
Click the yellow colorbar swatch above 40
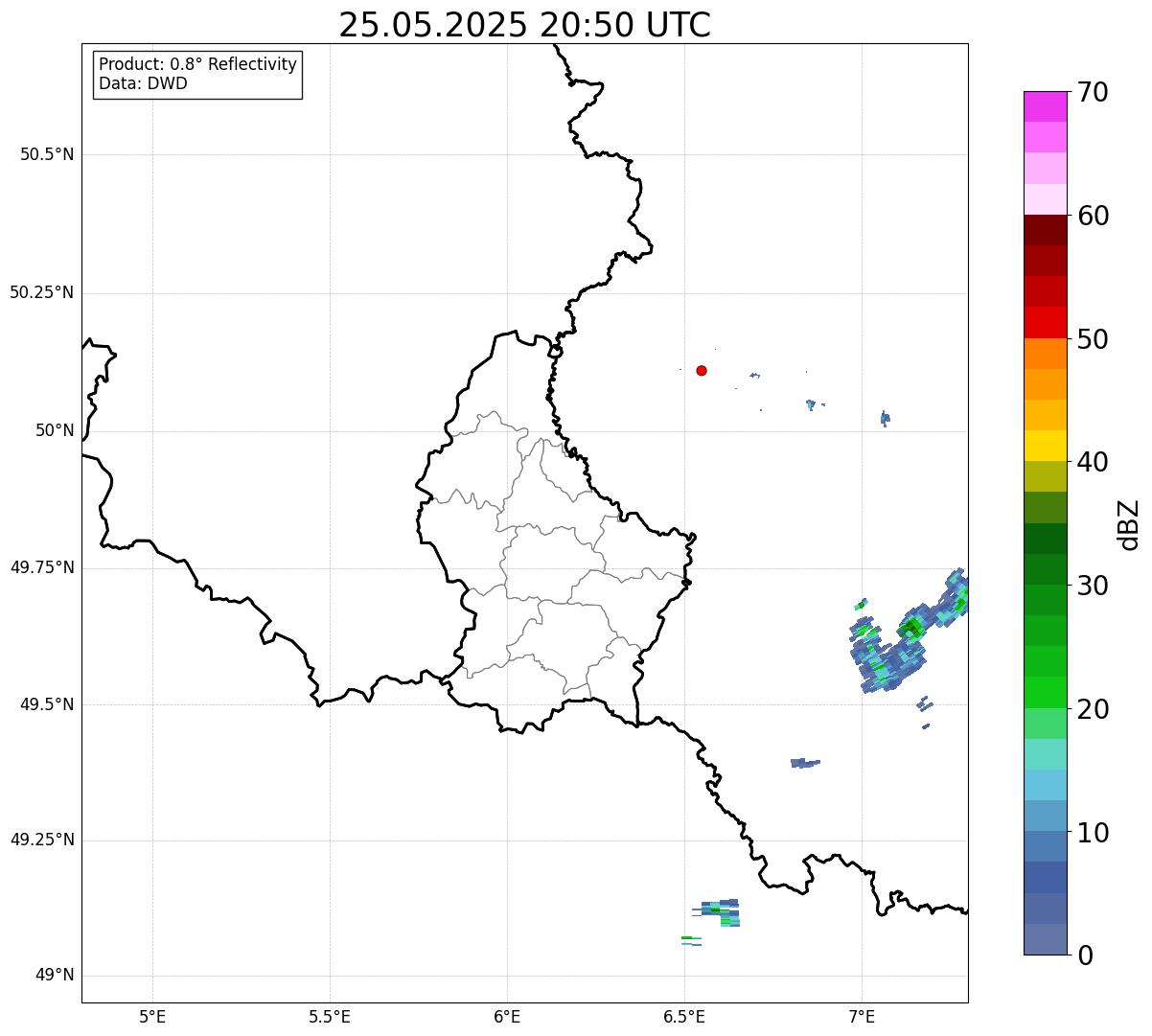[x=1046, y=446]
